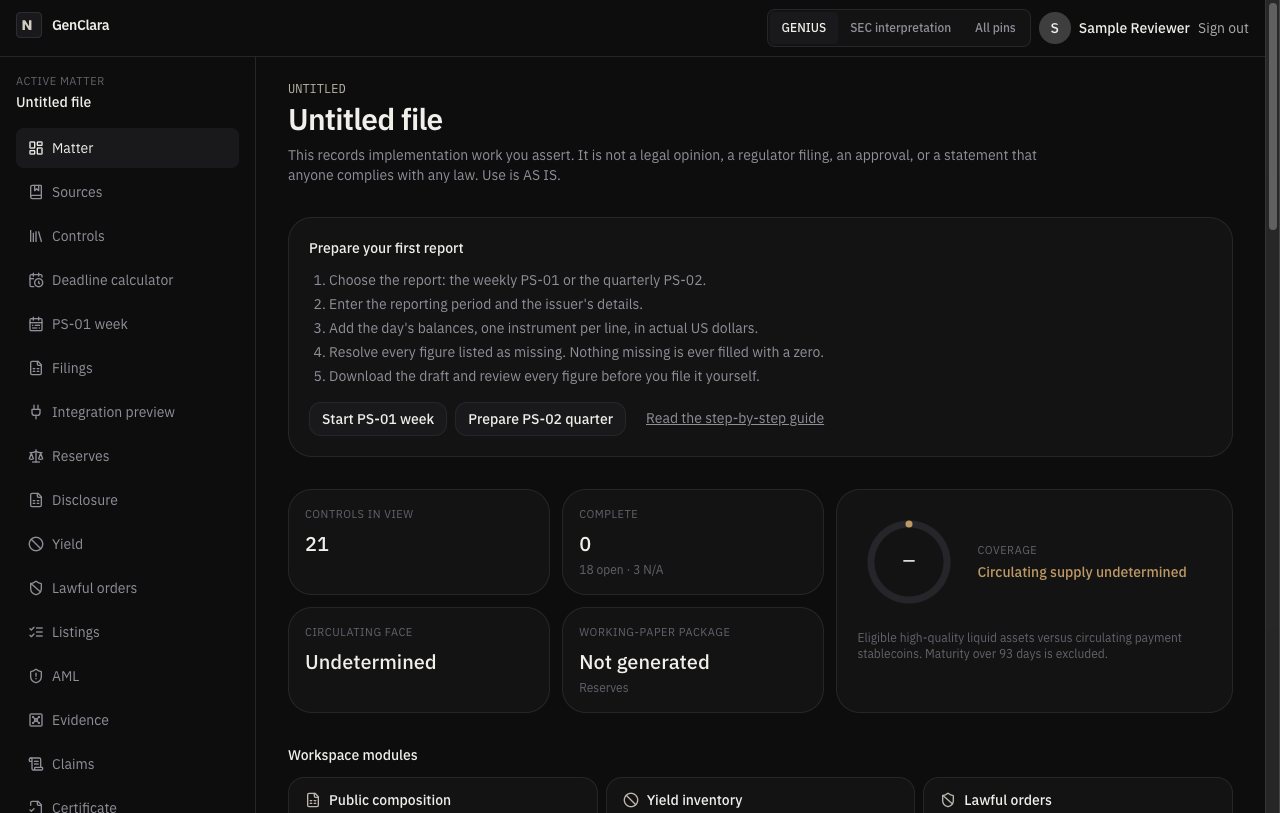Click the Matter grid icon in sidebar
The width and height of the screenshot is (1280, 813).
pos(36,148)
